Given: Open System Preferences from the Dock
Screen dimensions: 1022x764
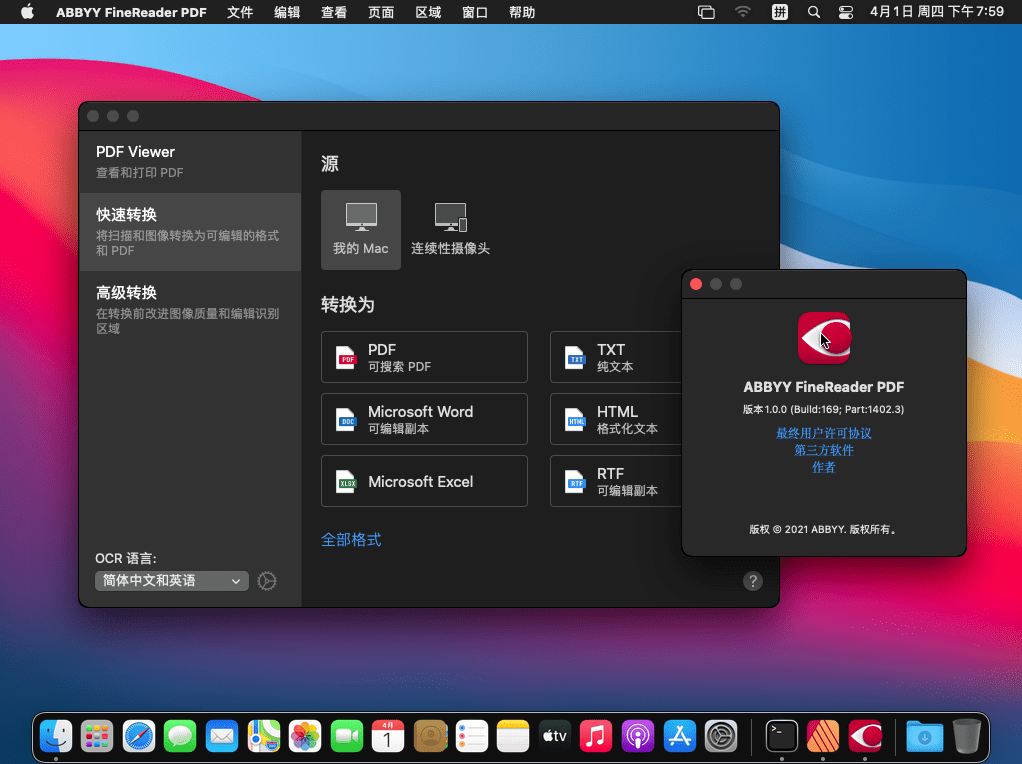Looking at the screenshot, I should pyautogui.click(x=722, y=737).
